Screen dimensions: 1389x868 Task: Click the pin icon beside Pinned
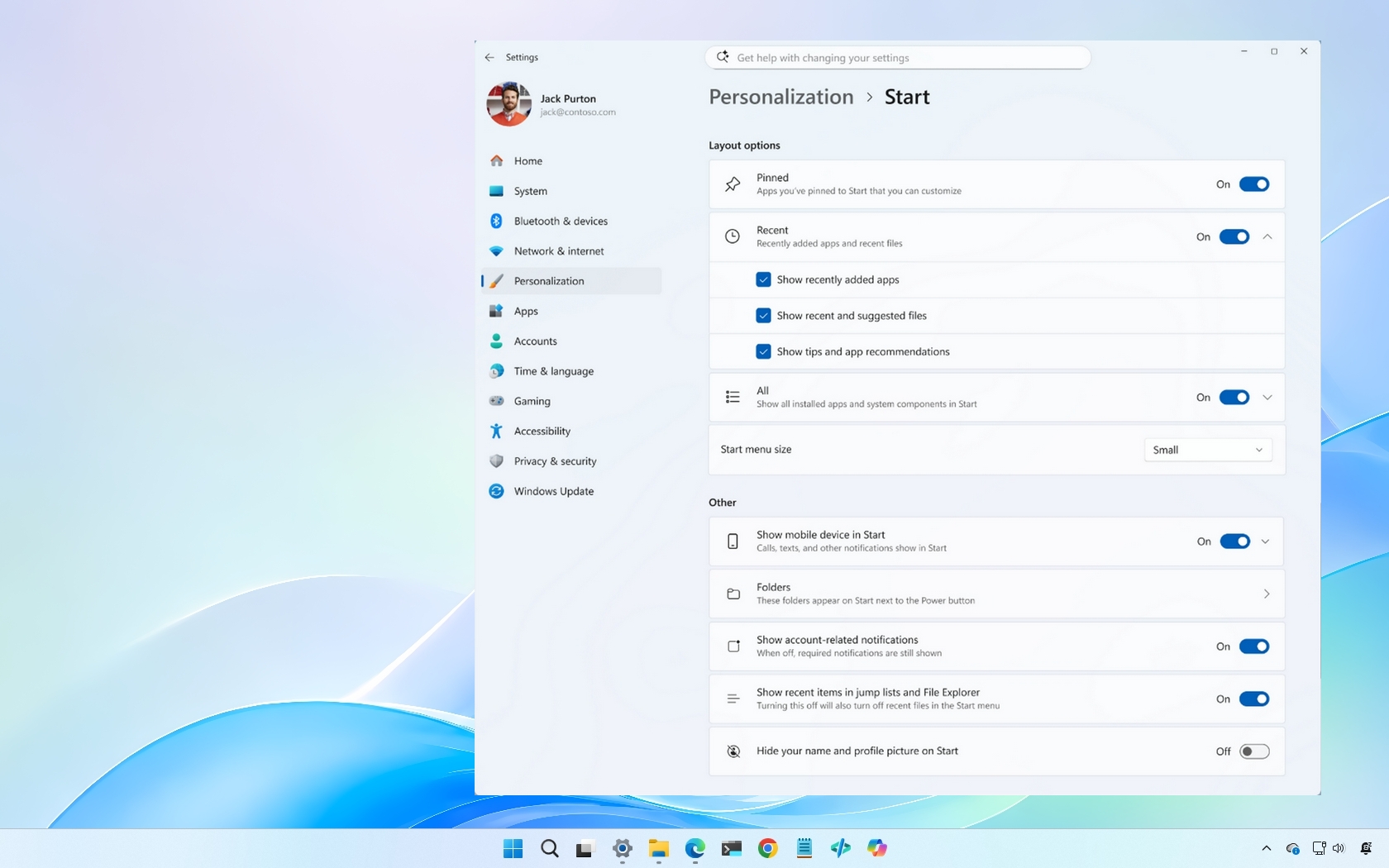733,184
